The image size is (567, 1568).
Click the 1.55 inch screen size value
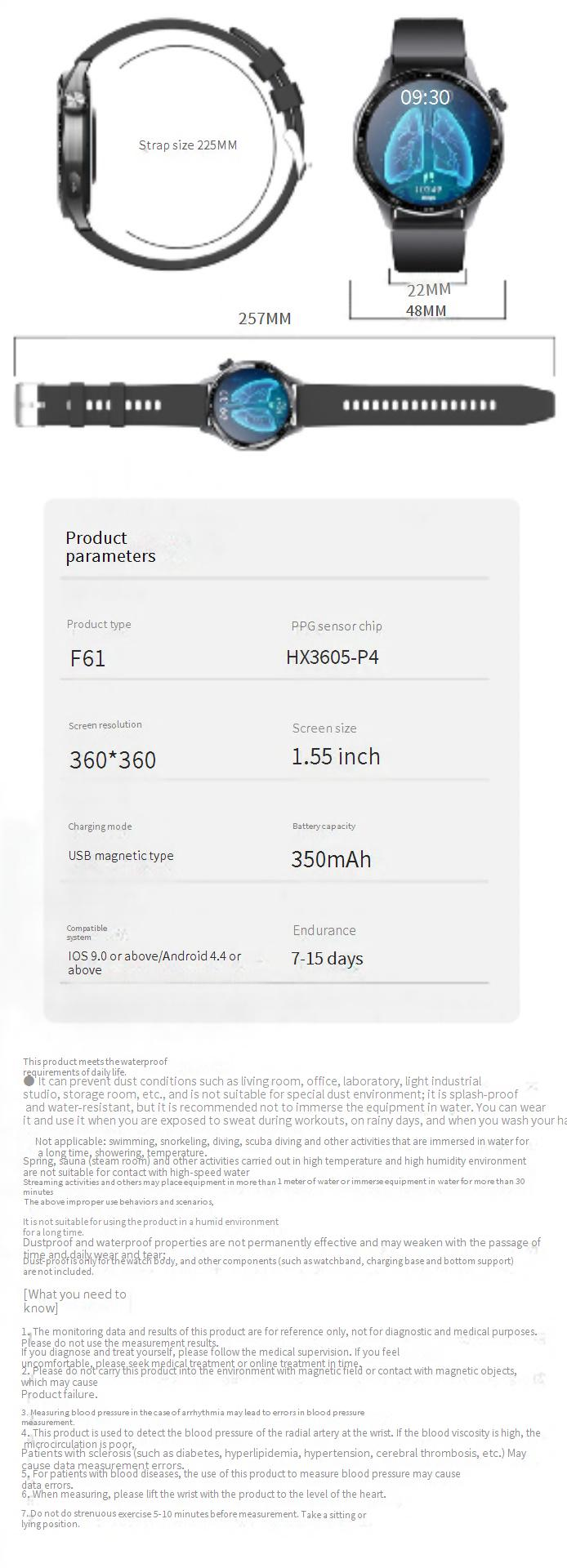[x=336, y=756]
